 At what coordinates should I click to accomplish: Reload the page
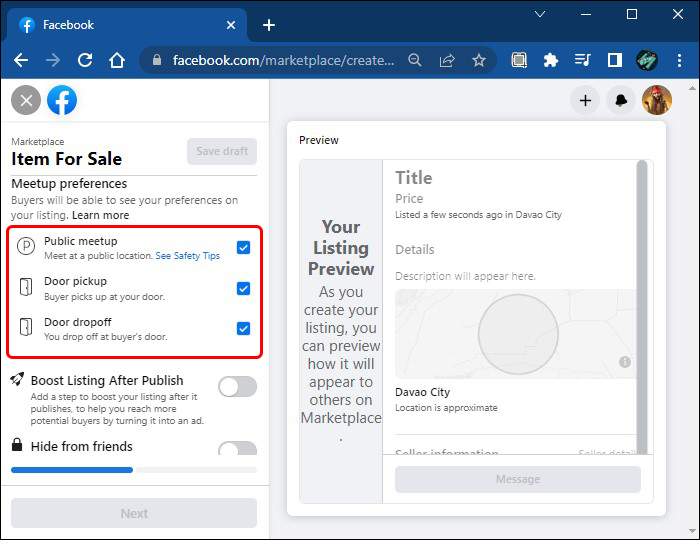[x=85, y=60]
